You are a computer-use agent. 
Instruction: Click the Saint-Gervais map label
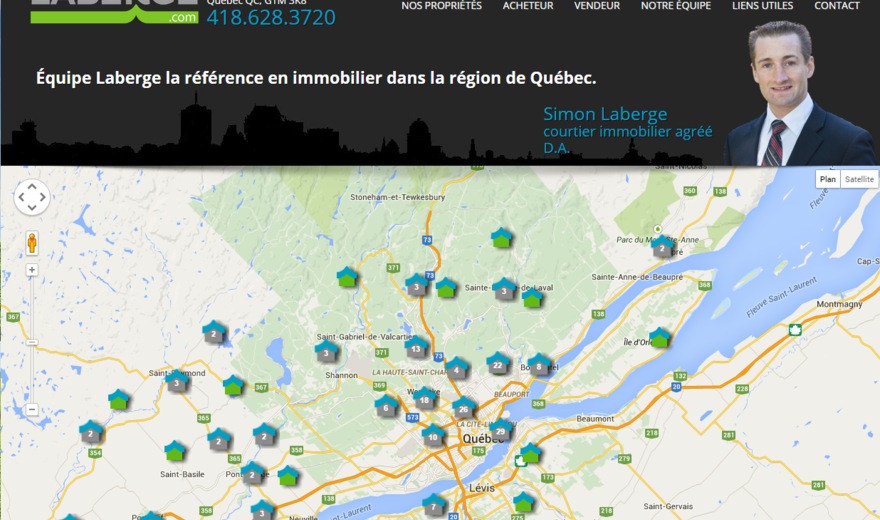coord(668,507)
